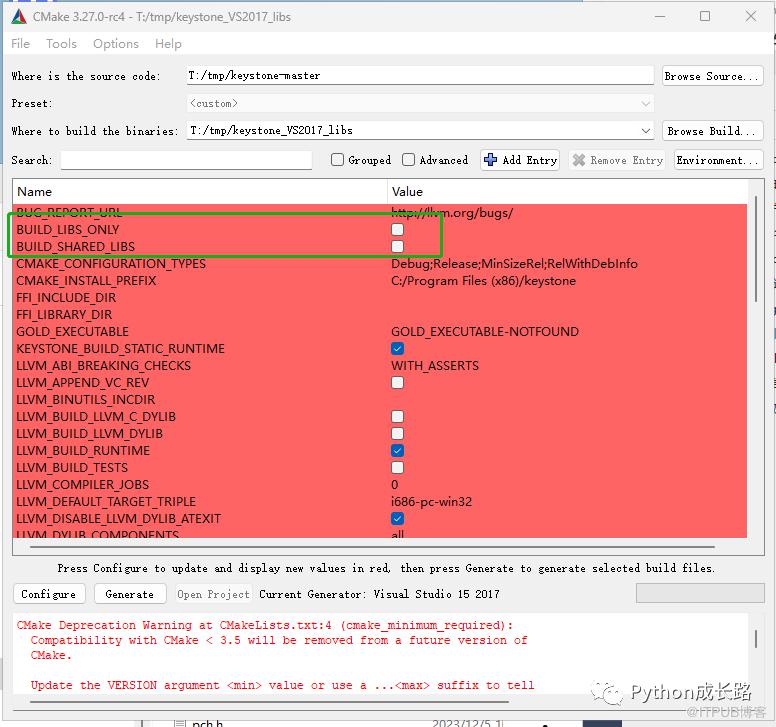Click the Configure button
This screenshot has width=776, height=727.
click(48, 594)
